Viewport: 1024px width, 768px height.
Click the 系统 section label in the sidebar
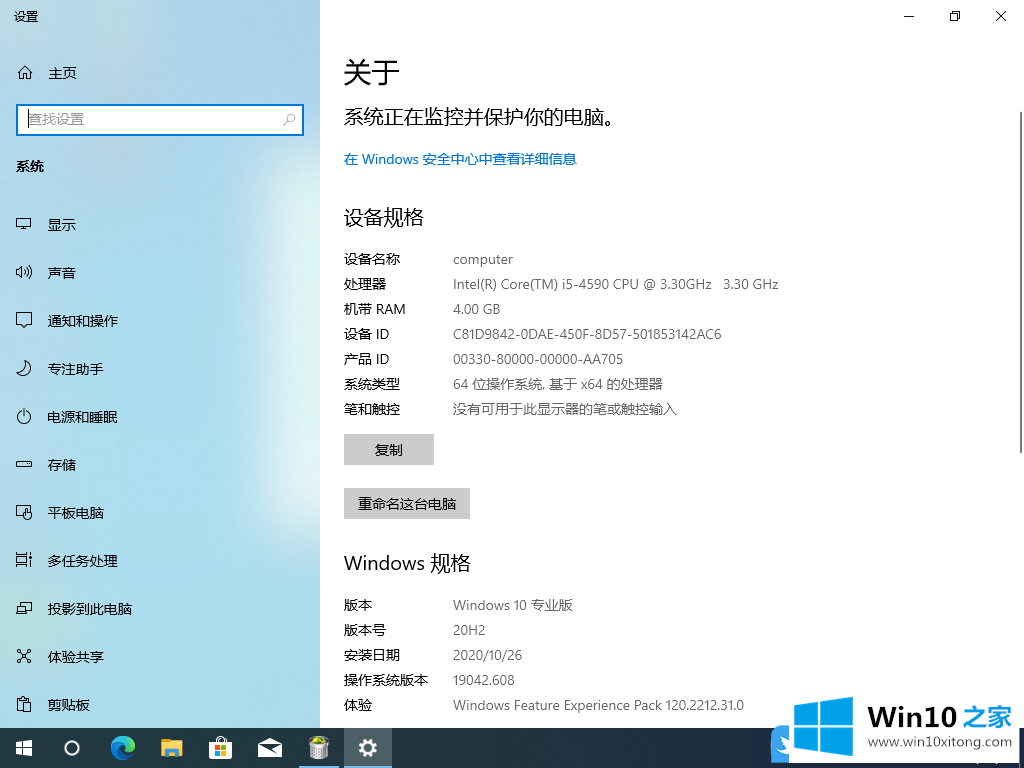coord(30,167)
